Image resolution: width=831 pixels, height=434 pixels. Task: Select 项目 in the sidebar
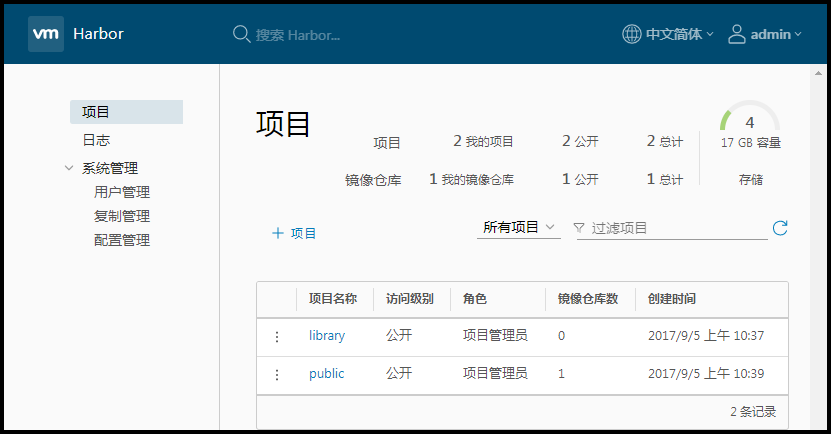(126, 112)
